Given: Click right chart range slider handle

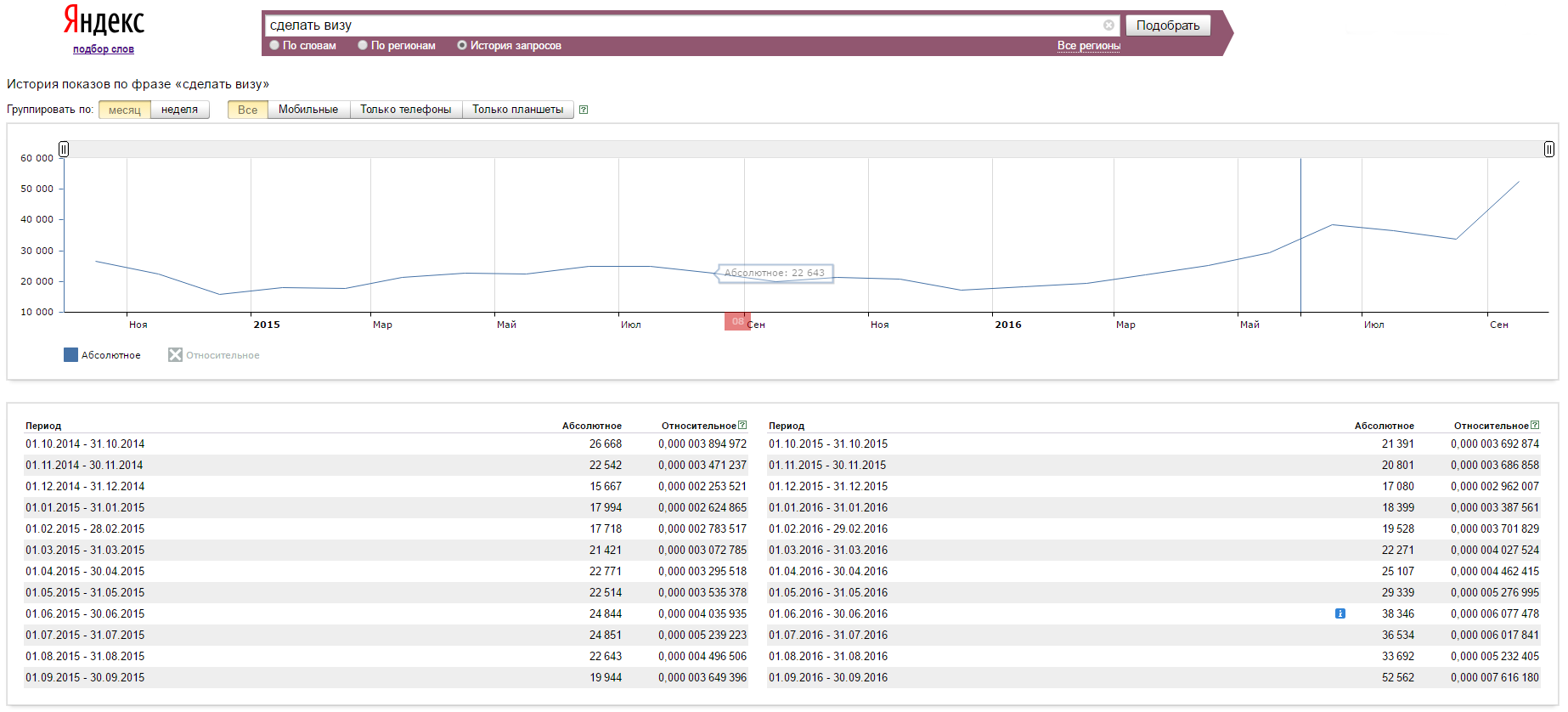Looking at the screenshot, I should (1549, 149).
